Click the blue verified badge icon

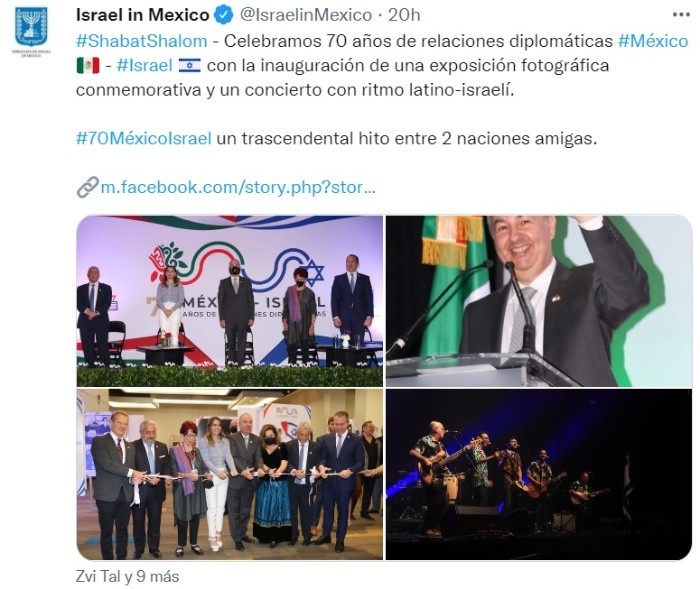(224, 15)
